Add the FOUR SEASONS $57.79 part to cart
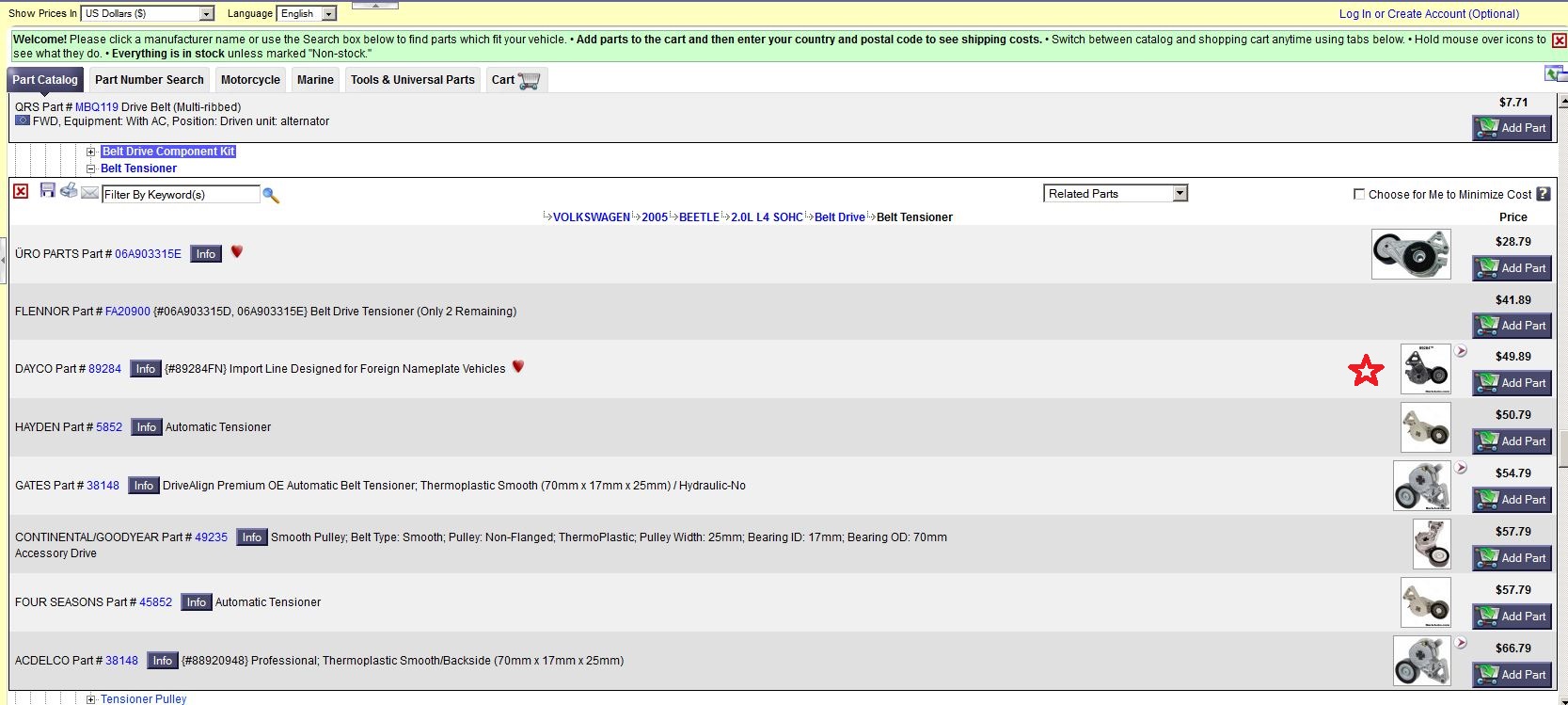The image size is (1568, 705). pos(1513,617)
